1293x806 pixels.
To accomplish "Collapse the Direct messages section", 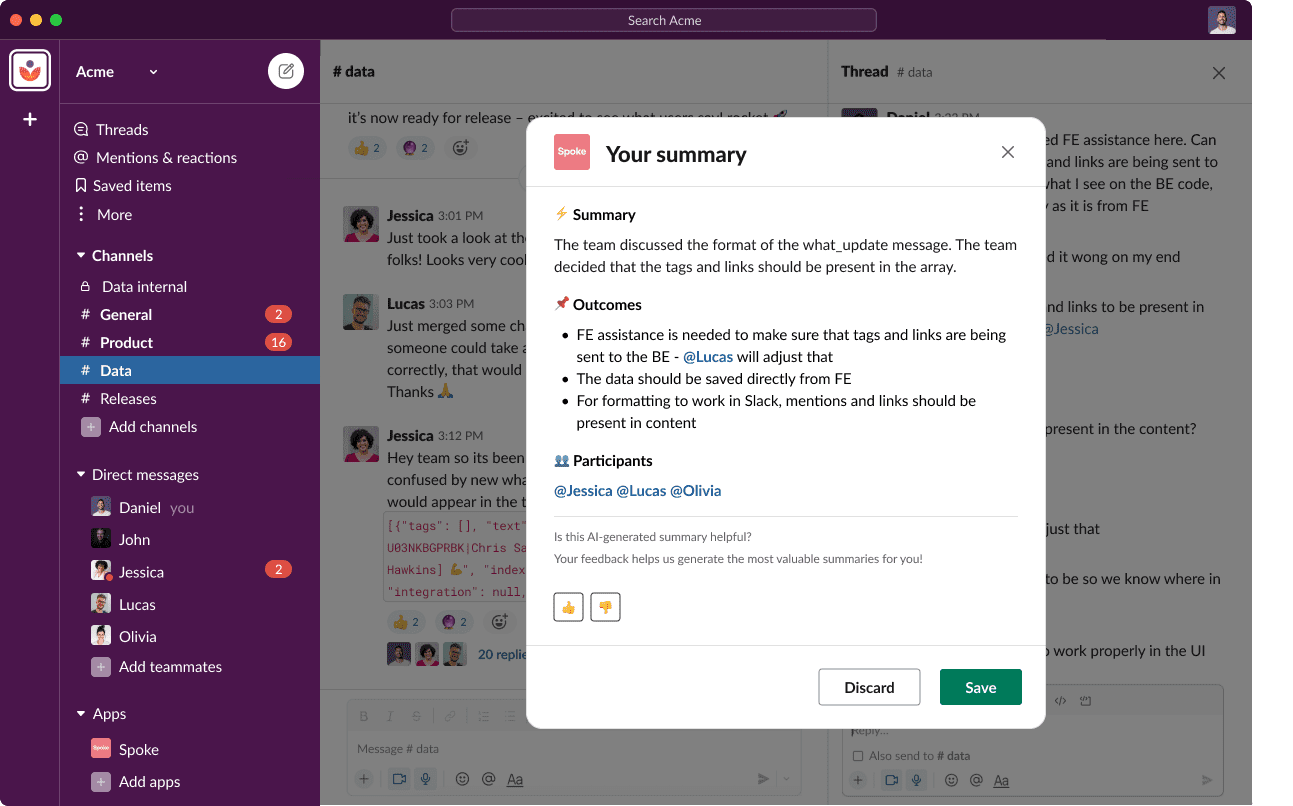I will (81, 475).
